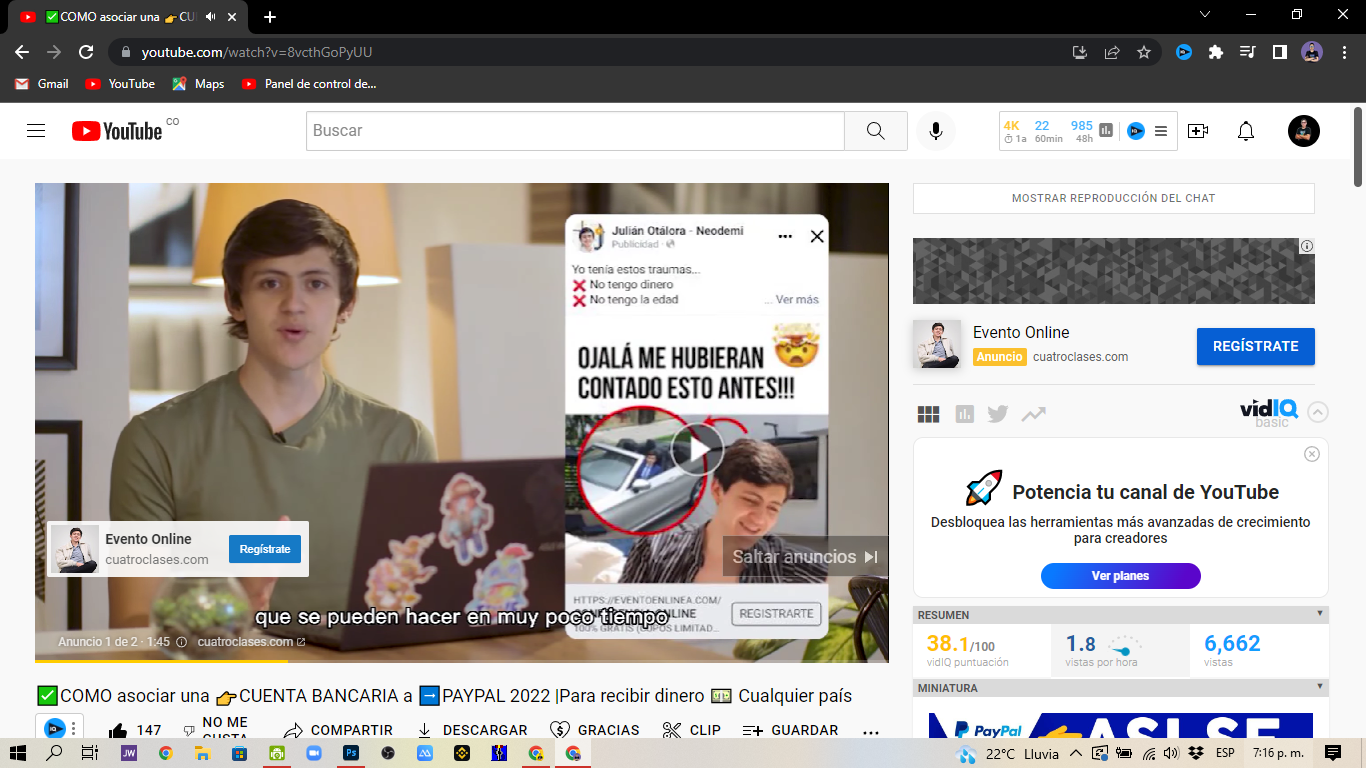Click MOSTRAR REPRODUCCIÓN DEL CHAT

pyautogui.click(x=1114, y=198)
